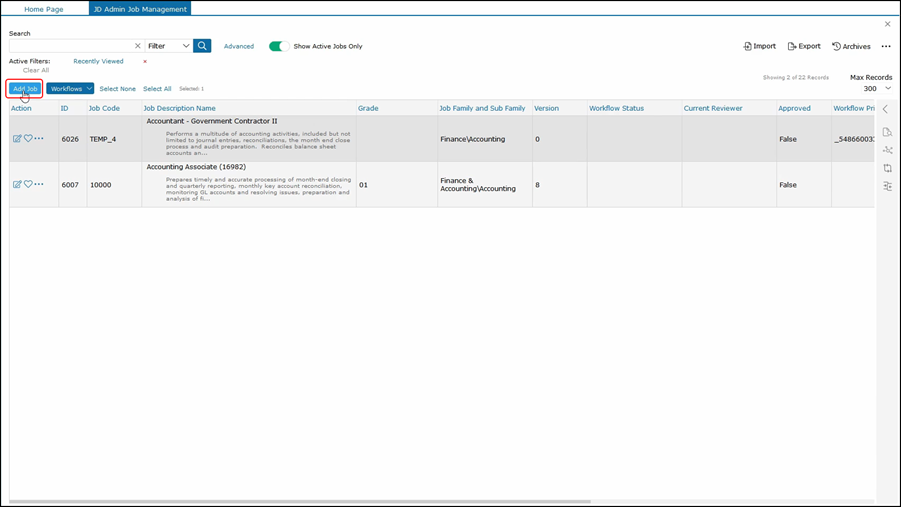Open more actions ellipsis for job 6007
The width and height of the screenshot is (901, 507).
pos(40,185)
